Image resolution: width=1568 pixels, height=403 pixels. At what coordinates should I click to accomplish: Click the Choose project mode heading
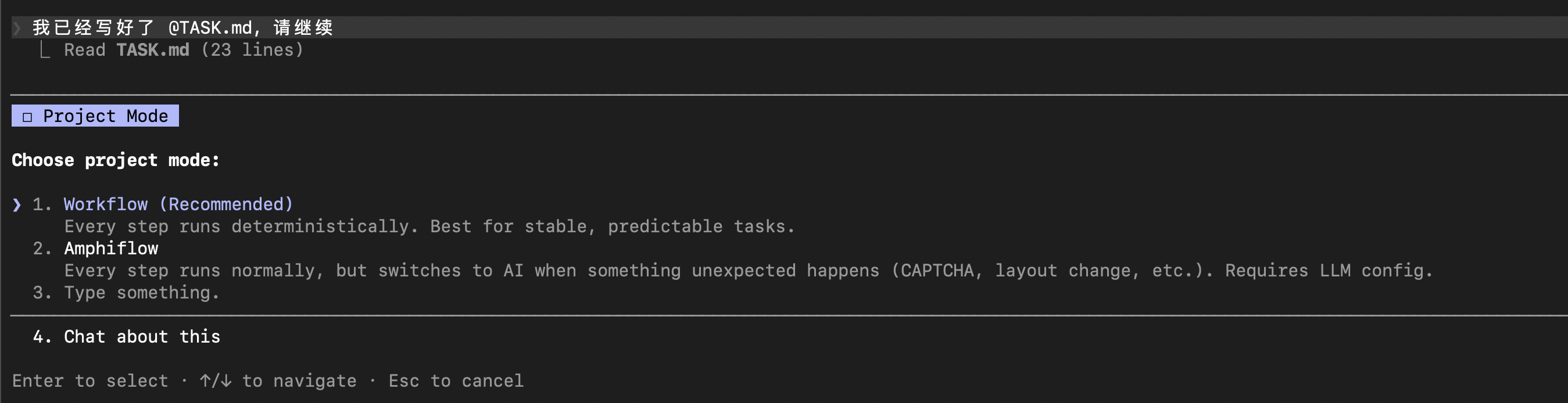pos(116,160)
